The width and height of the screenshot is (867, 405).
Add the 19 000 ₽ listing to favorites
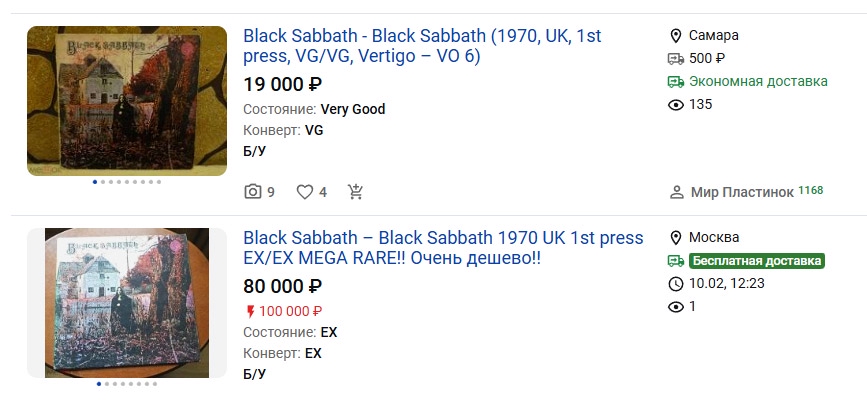305,192
